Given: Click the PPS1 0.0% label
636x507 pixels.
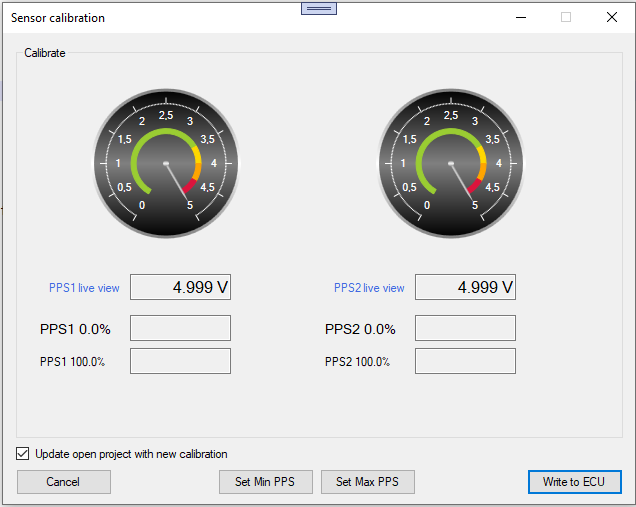Looking at the screenshot, I should [75, 329].
